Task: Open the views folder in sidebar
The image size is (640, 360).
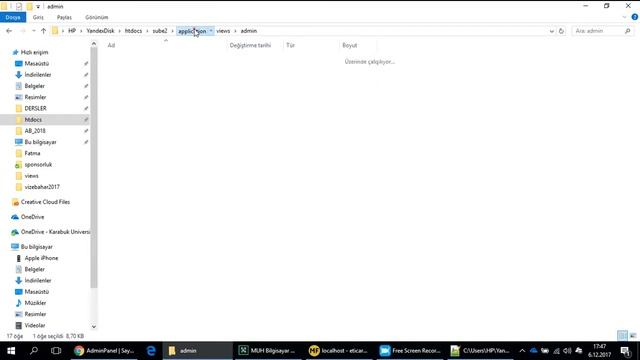Action: click(x=31, y=176)
